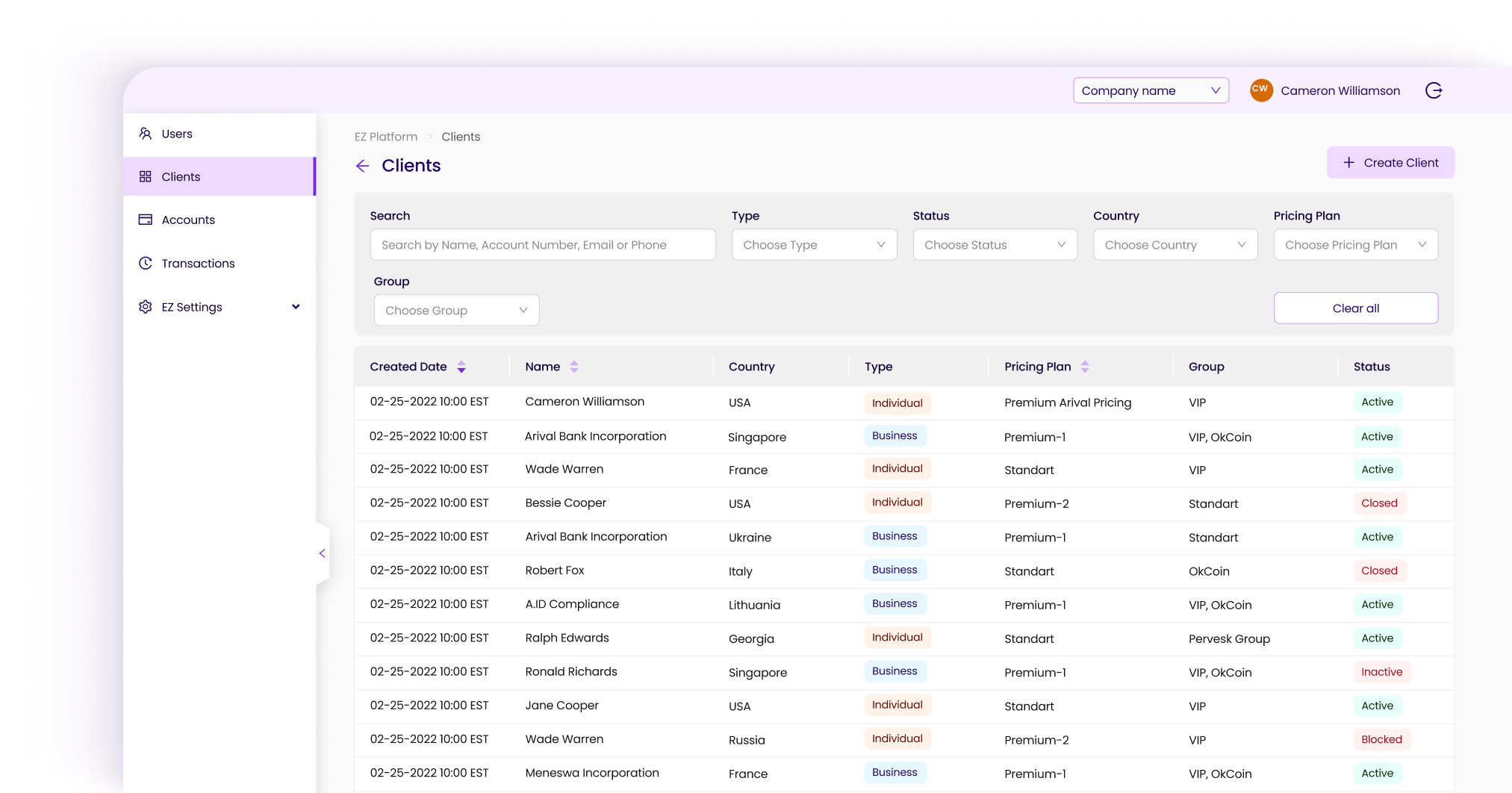Viewport: 1512px width, 793px height.
Task: Click the back arrow beside Clients heading
Action: pyautogui.click(x=363, y=166)
